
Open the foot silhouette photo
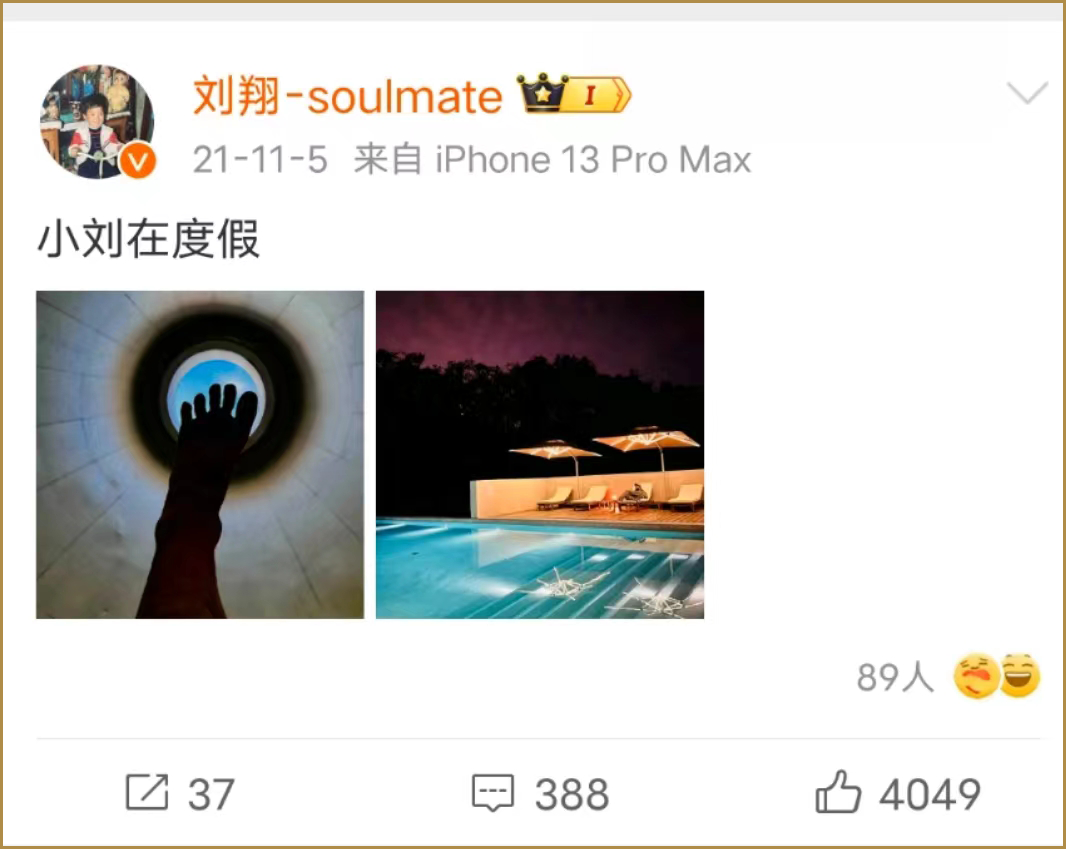tap(200, 455)
